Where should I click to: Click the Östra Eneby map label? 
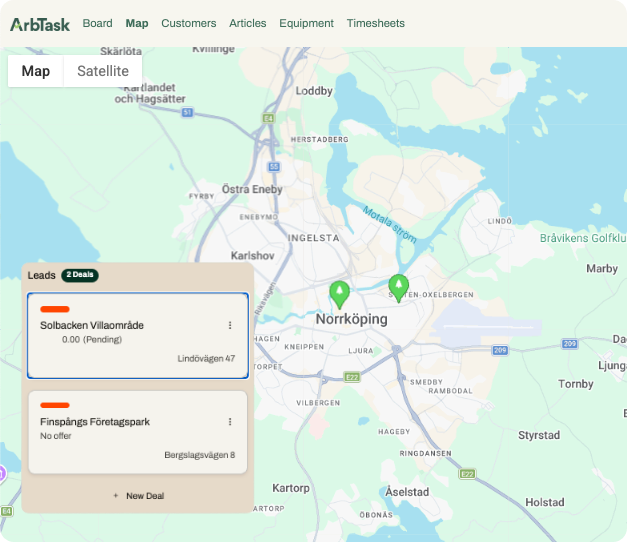pyautogui.click(x=252, y=189)
